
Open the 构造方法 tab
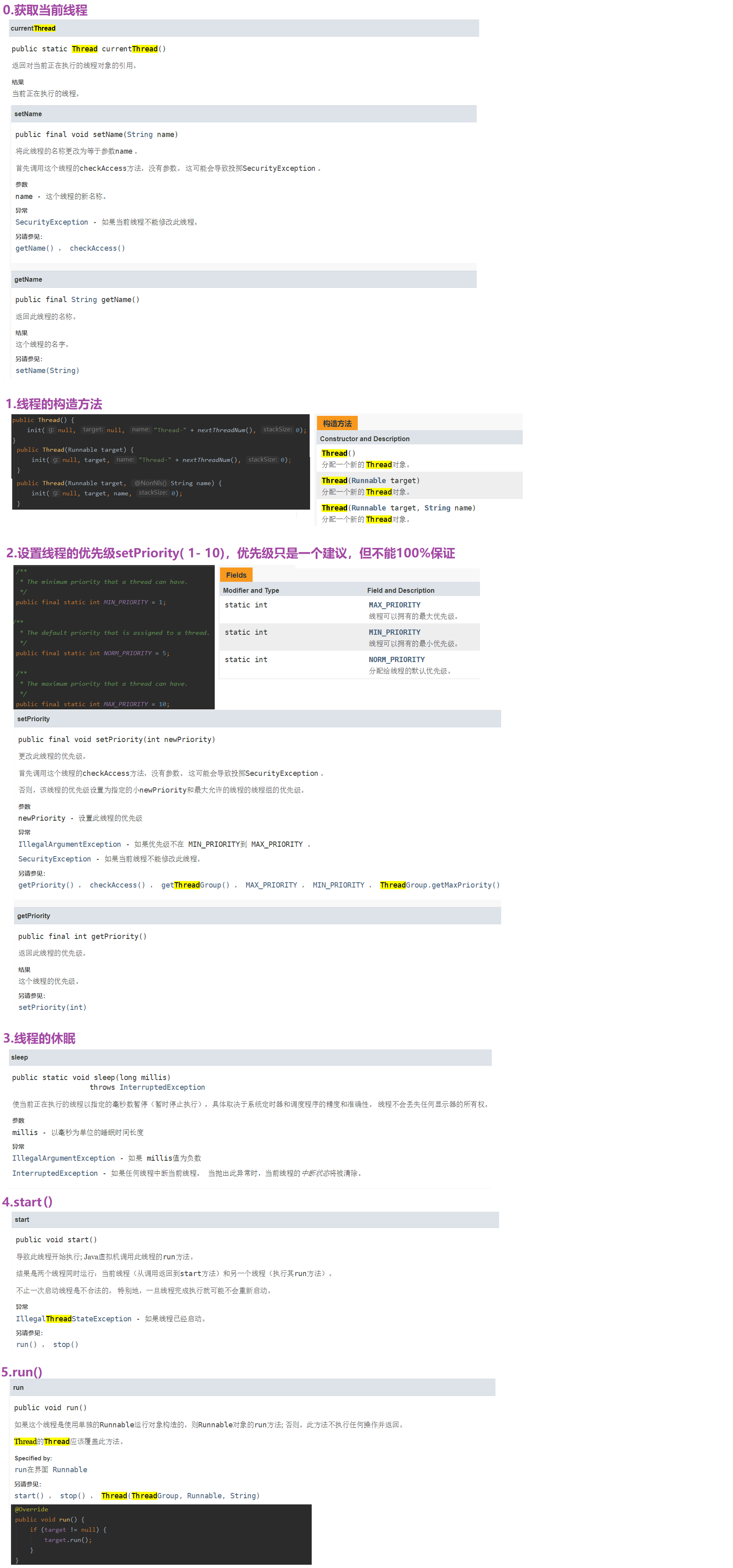(x=337, y=424)
